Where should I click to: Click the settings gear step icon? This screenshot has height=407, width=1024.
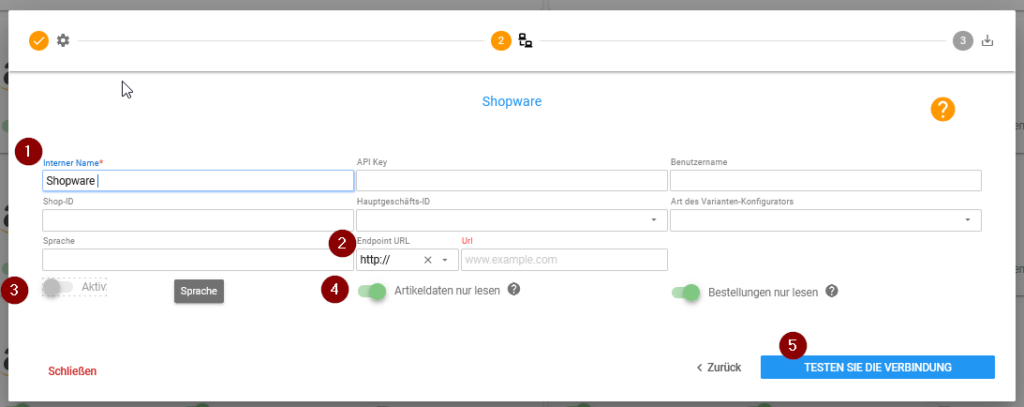(x=63, y=41)
